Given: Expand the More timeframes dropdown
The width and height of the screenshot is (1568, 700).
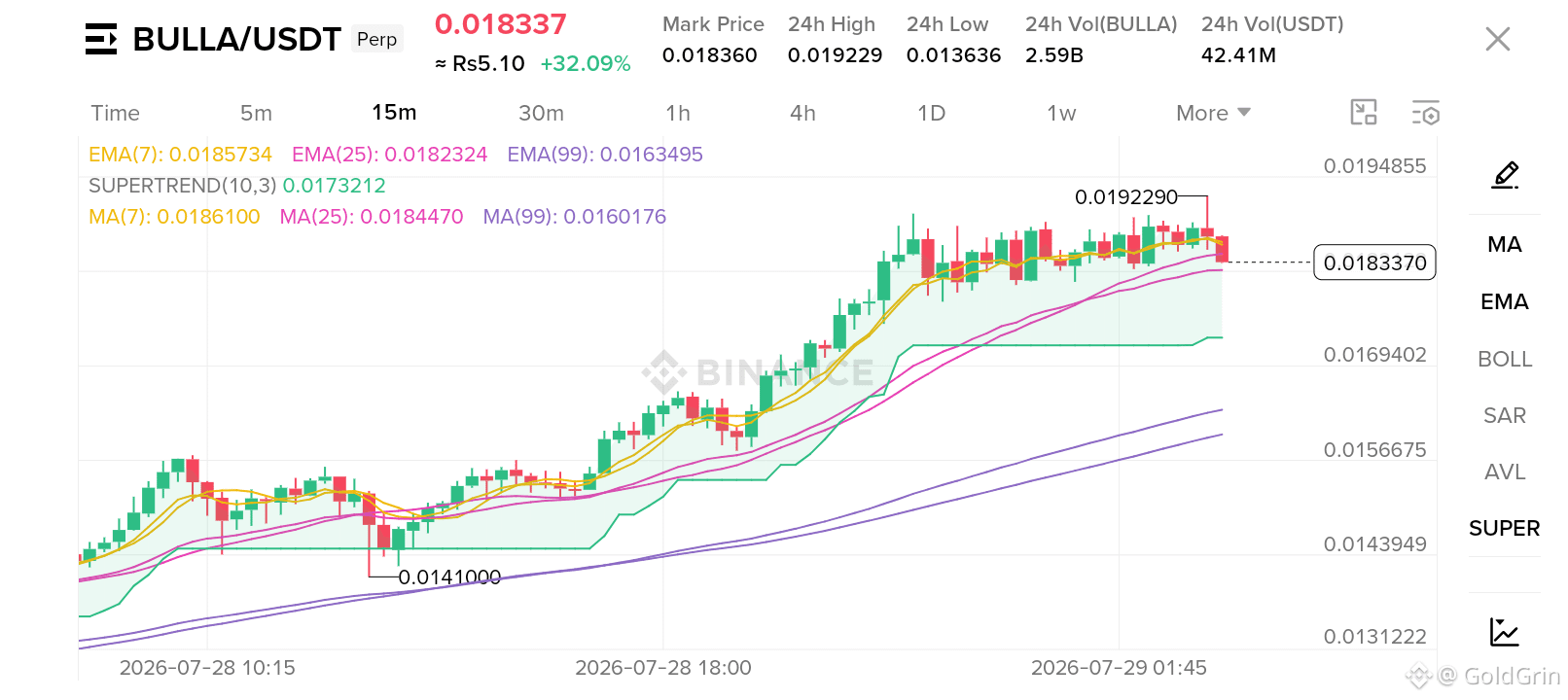Looking at the screenshot, I should (1213, 113).
